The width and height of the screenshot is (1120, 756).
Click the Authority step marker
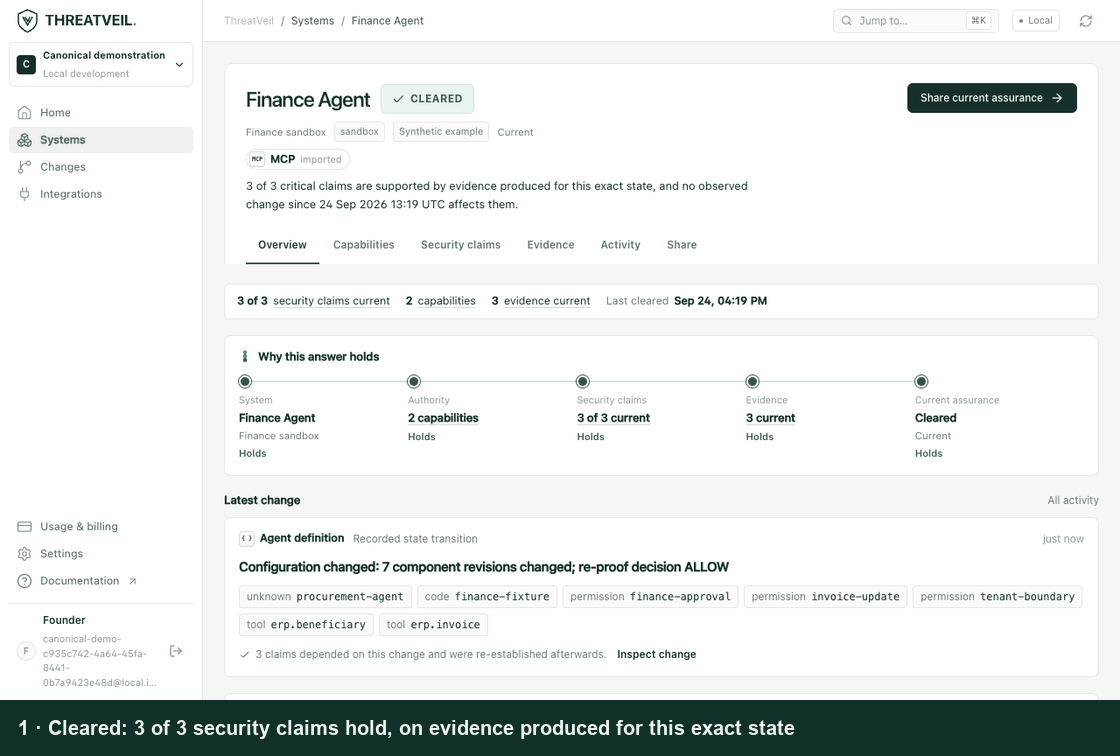click(414, 382)
